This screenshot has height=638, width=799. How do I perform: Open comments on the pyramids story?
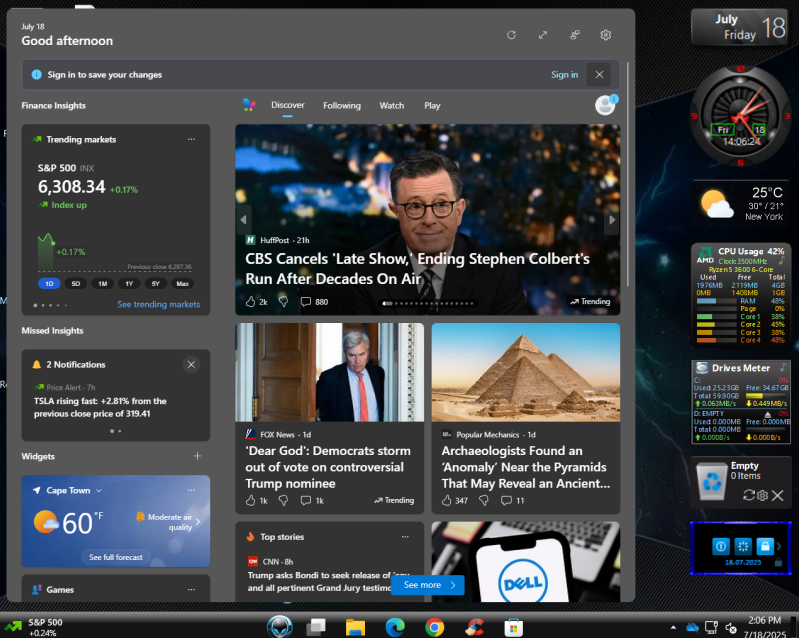pos(512,500)
